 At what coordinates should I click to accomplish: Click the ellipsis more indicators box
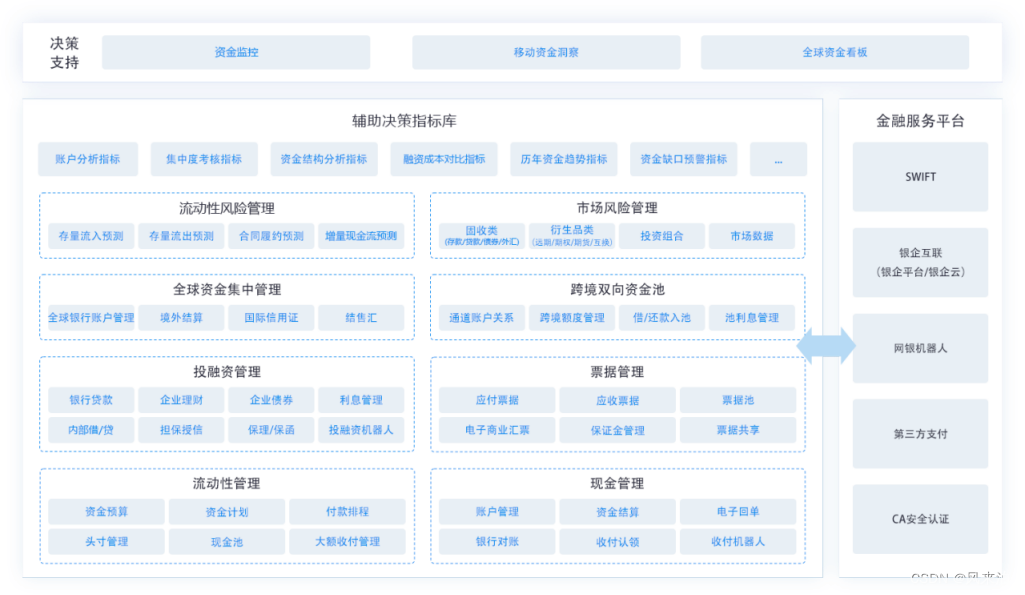coord(778,159)
